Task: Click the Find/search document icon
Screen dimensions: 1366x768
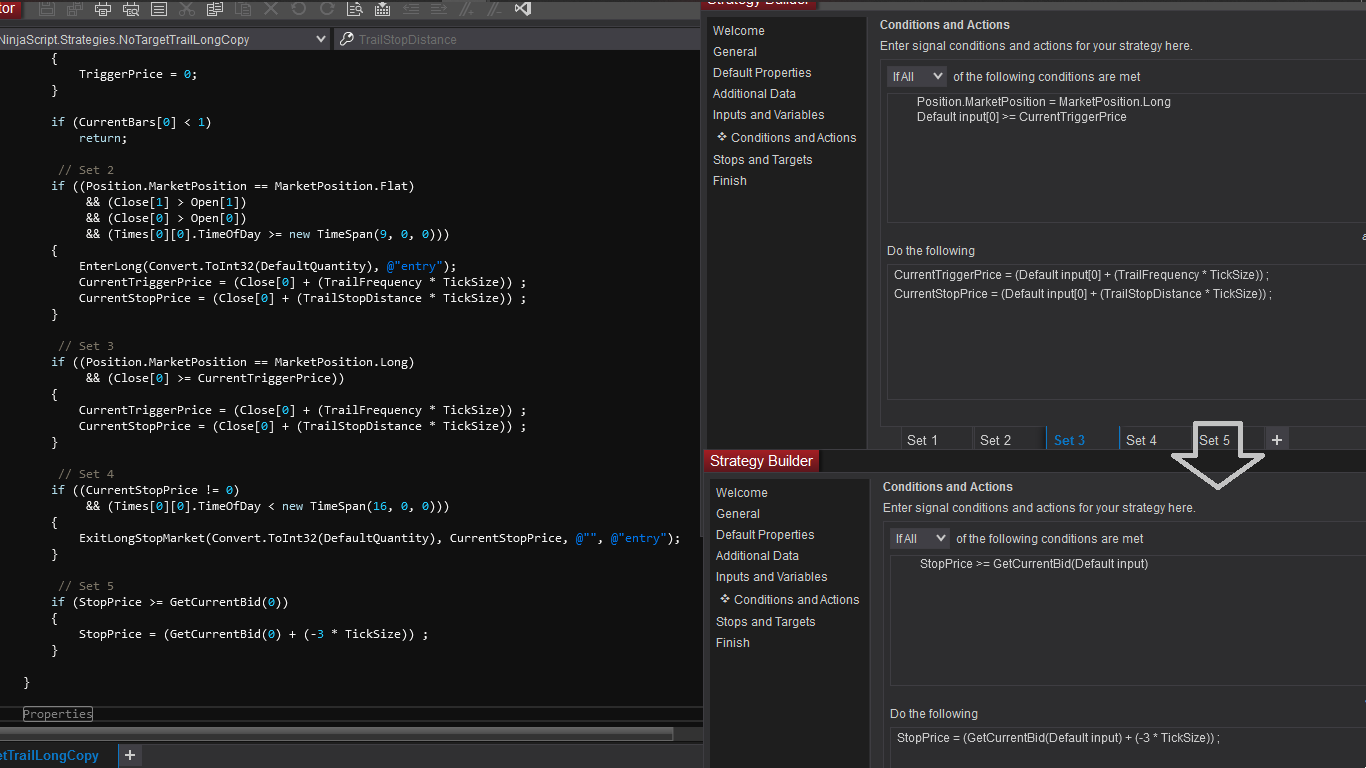Action: coord(355,9)
